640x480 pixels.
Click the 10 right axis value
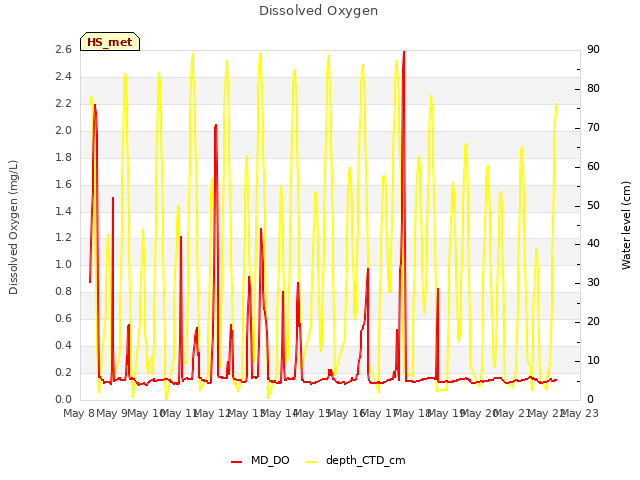[x=593, y=360]
